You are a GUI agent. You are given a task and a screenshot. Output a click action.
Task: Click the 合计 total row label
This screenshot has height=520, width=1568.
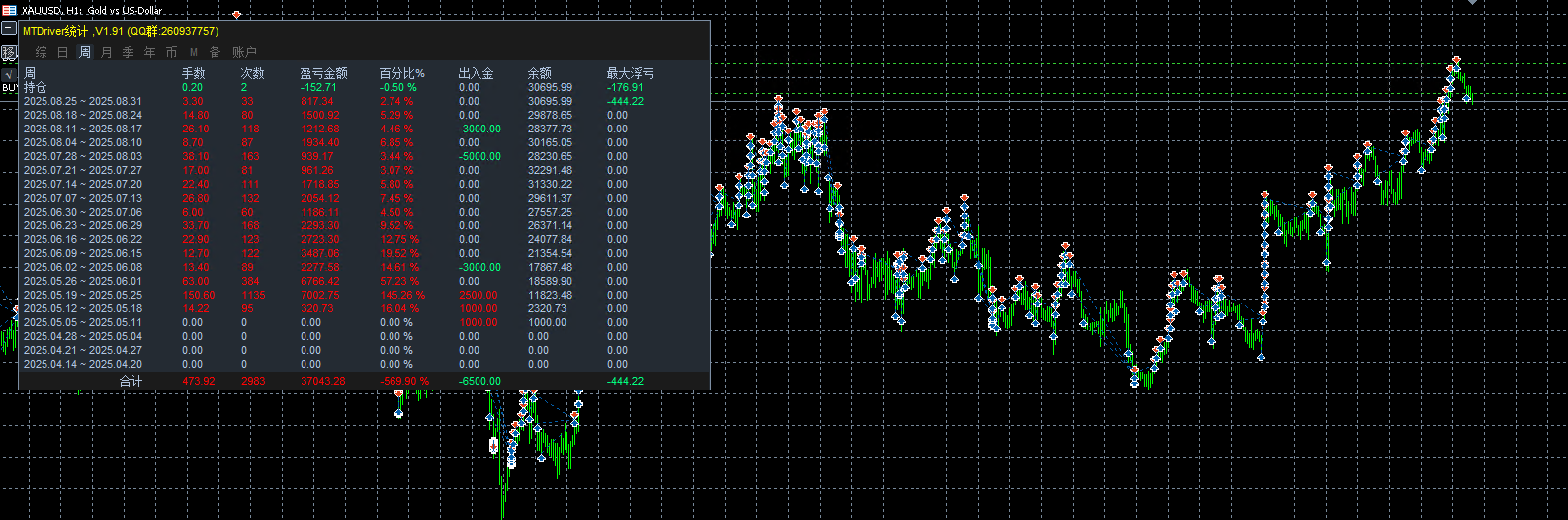coord(131,381)
